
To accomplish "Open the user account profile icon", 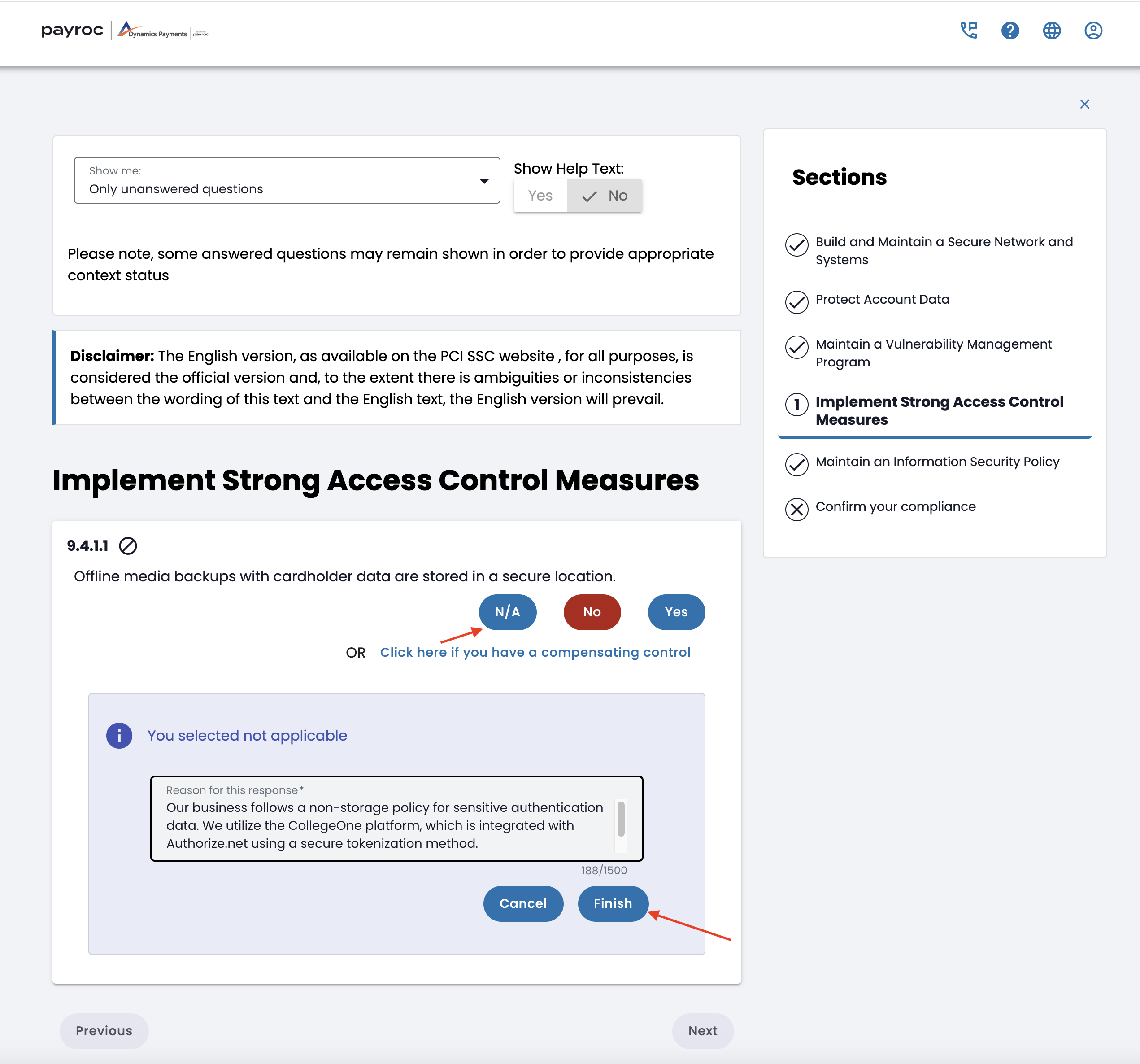I will point(1093,31).
